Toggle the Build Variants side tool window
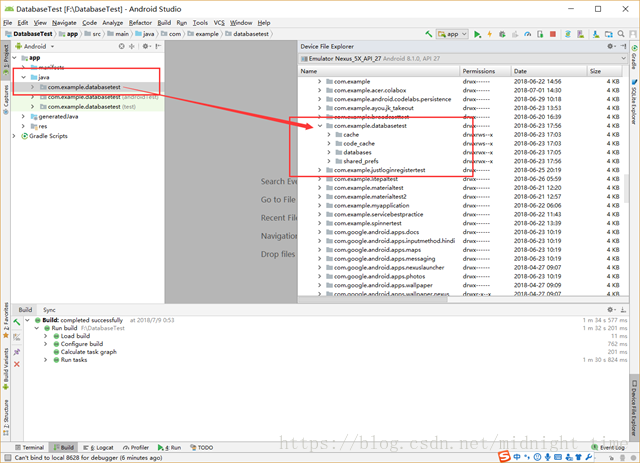Viewport: 640px width, 463px height. pos(6,368)
